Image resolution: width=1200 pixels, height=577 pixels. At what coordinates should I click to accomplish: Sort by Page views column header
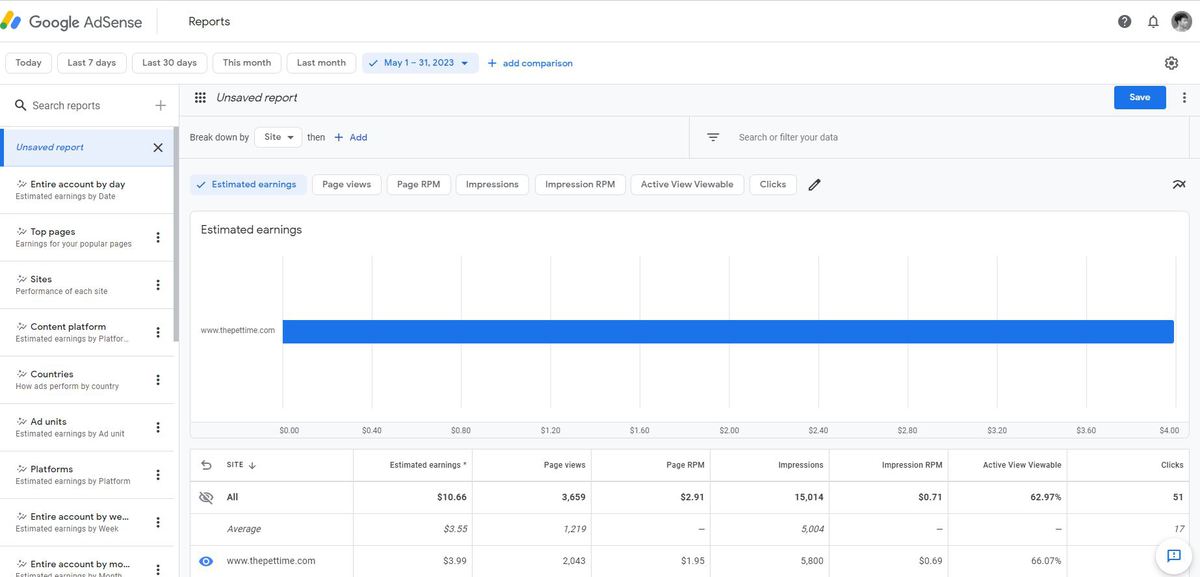click(x=564, y=465)
